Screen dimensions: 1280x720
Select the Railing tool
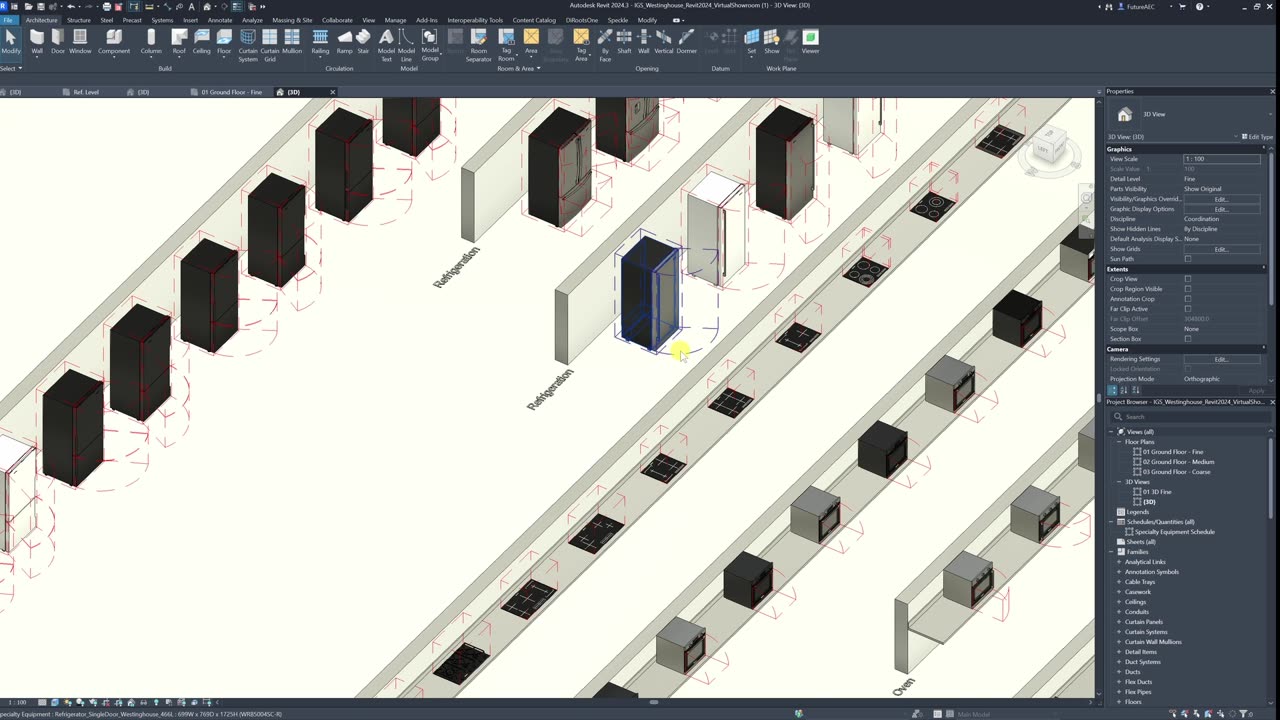click(320, 41)
